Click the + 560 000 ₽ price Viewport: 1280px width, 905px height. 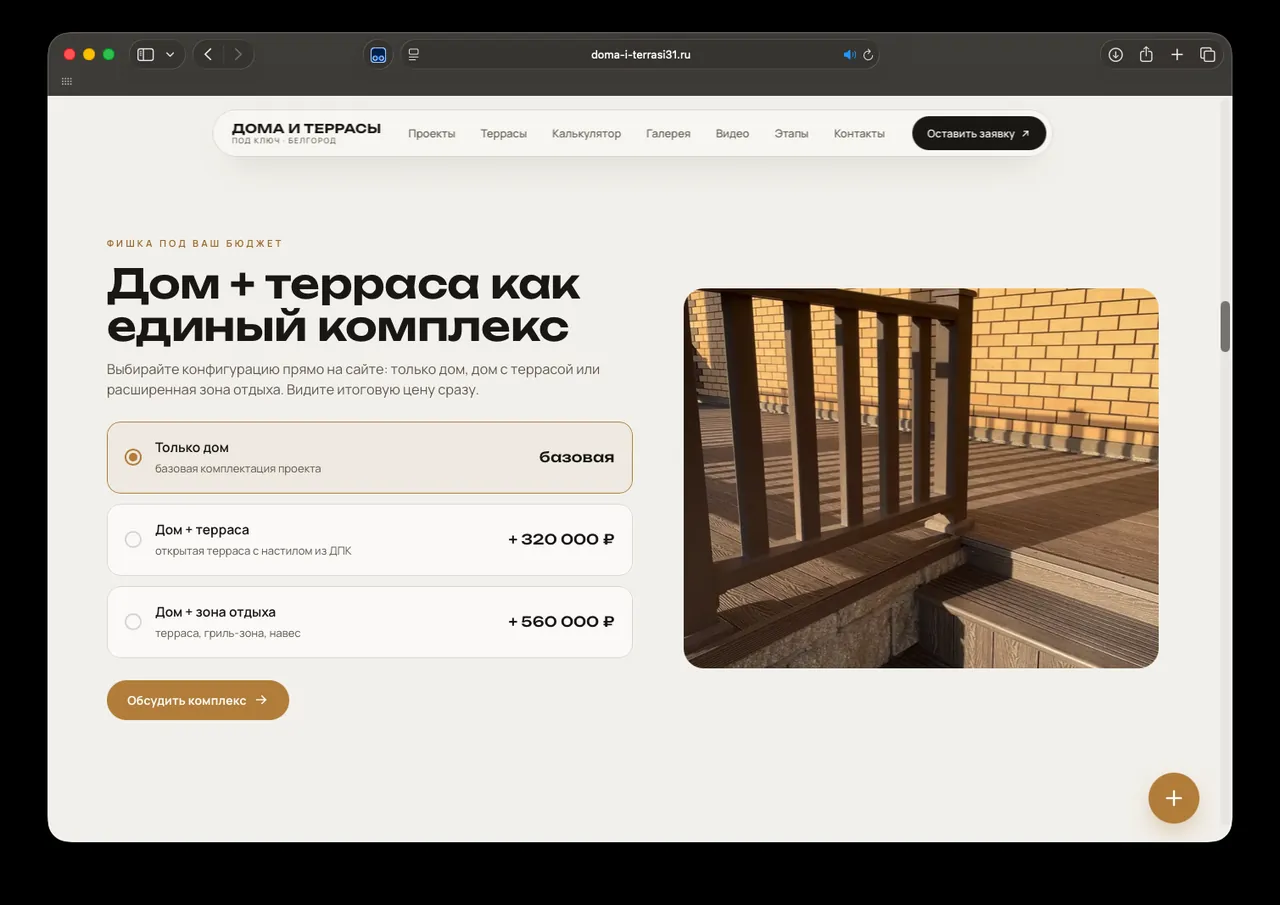click(561, 622)
